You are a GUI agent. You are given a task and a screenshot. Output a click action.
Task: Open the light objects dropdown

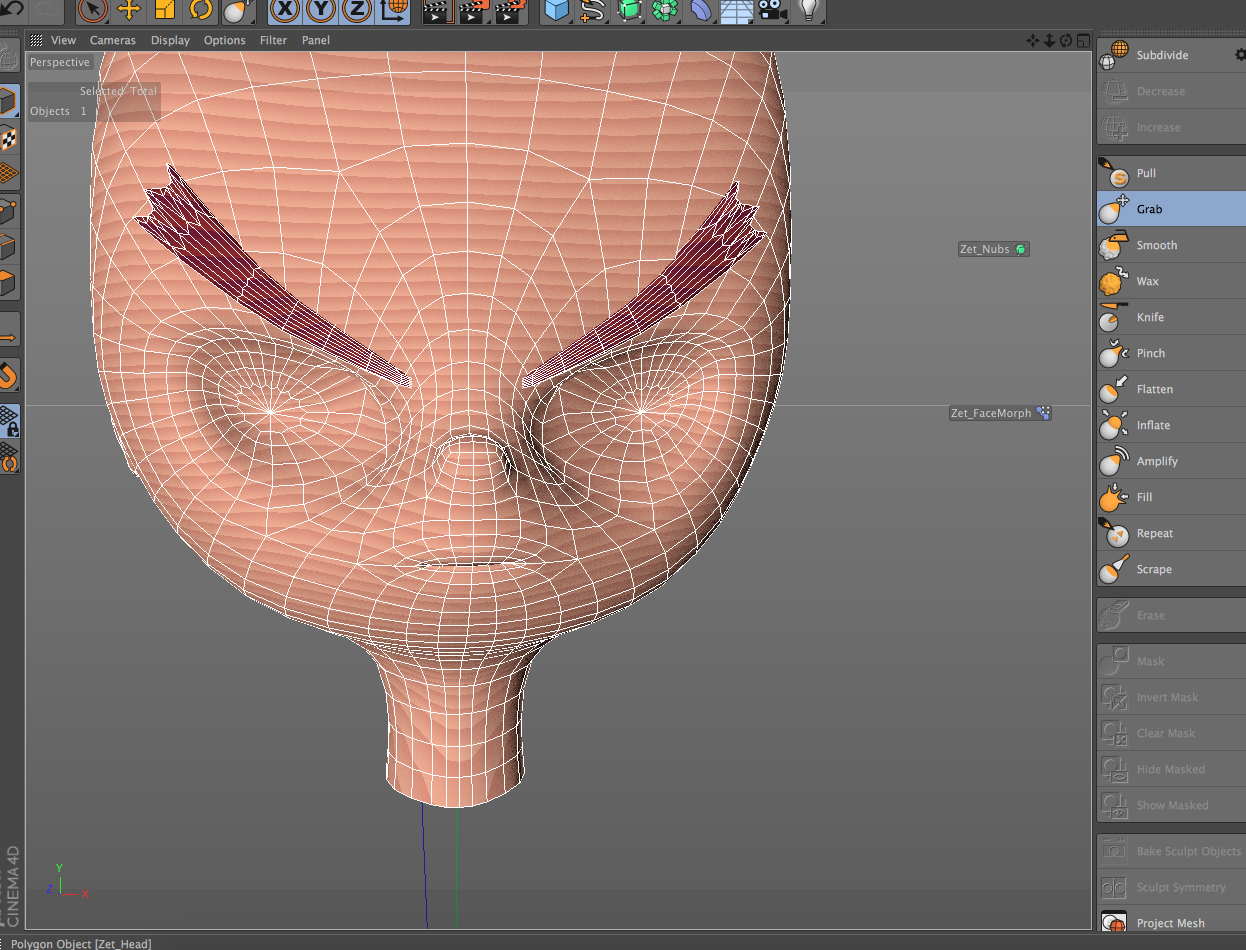pos(808,10)
